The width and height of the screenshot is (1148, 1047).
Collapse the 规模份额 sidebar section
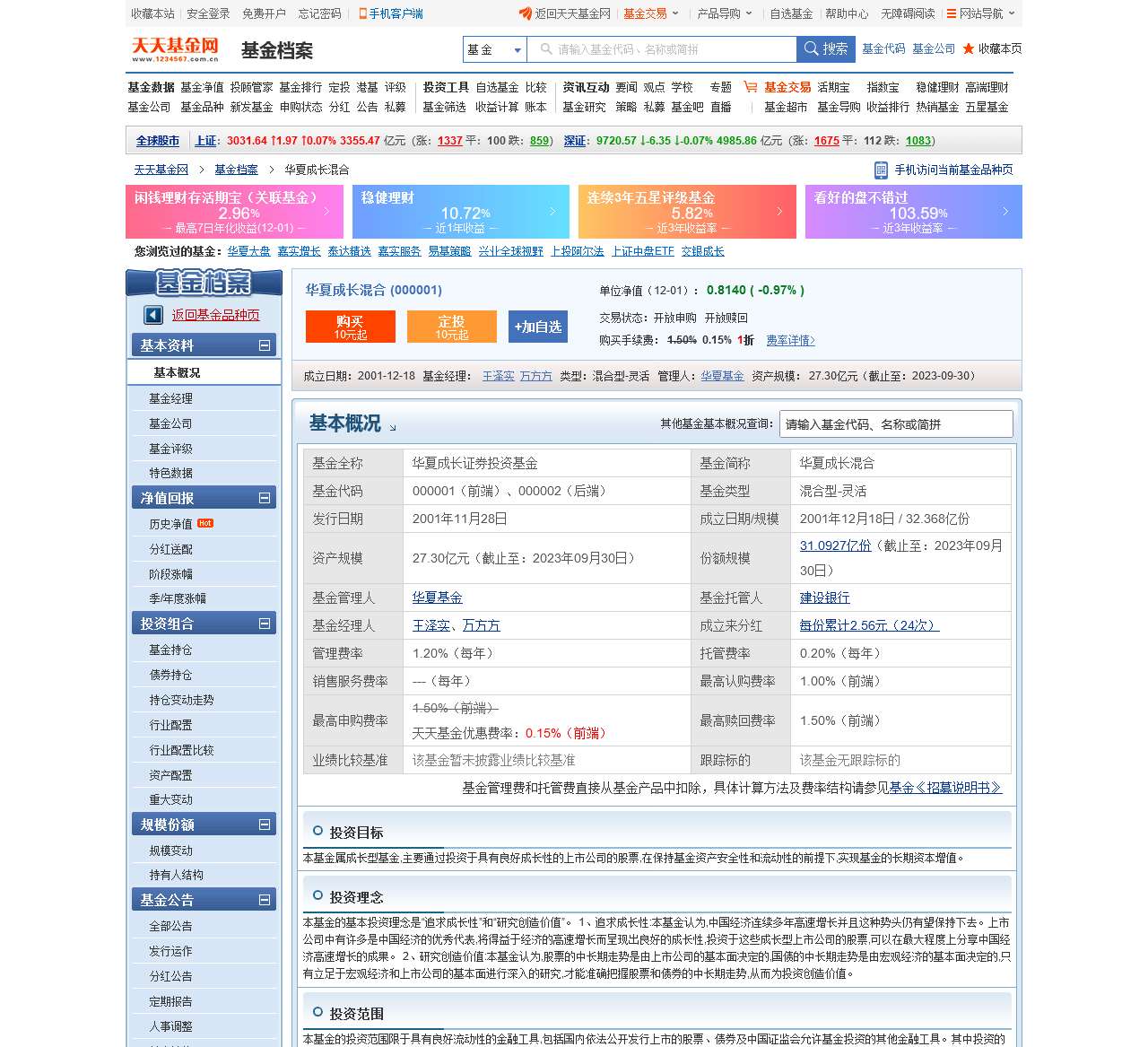(265, 825)
